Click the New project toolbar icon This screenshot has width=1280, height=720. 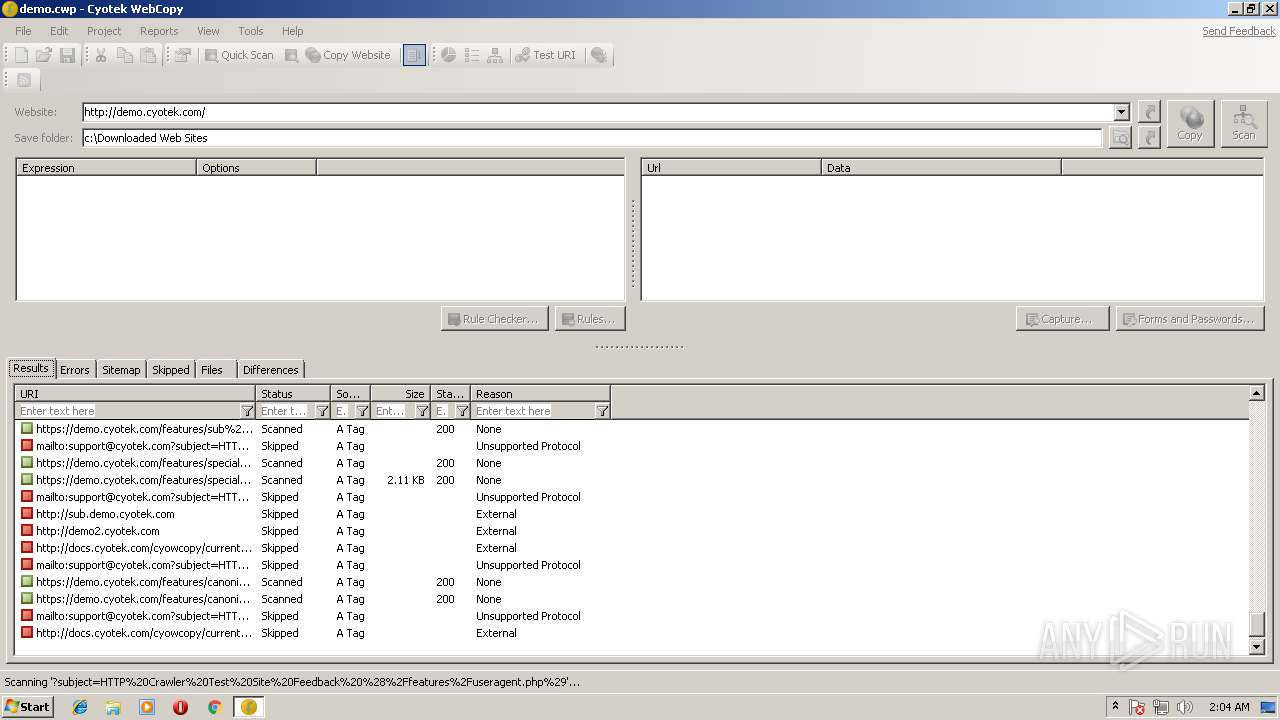click(x=21, y=55)
